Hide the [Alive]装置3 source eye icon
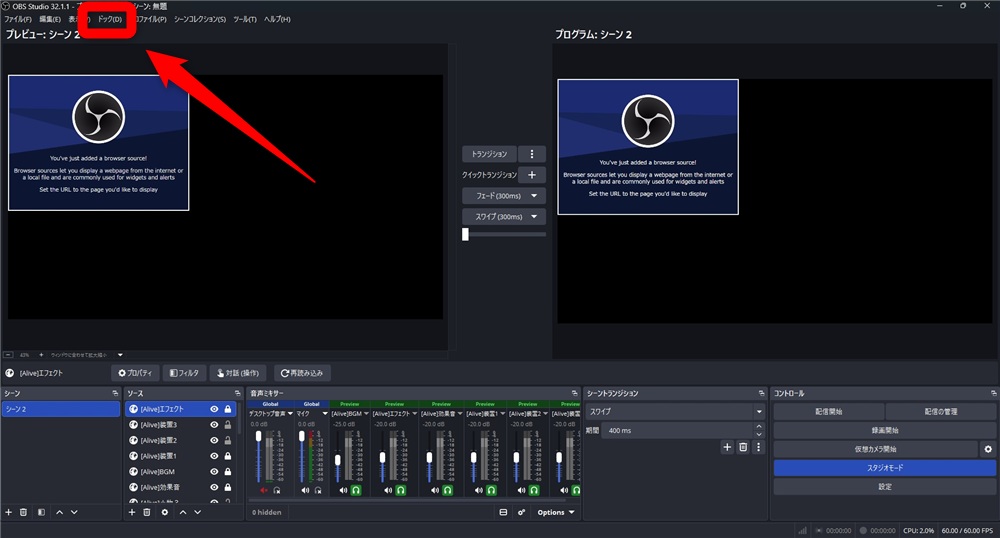The width and height of the screenshot is (1000, 538). (214, 425)
